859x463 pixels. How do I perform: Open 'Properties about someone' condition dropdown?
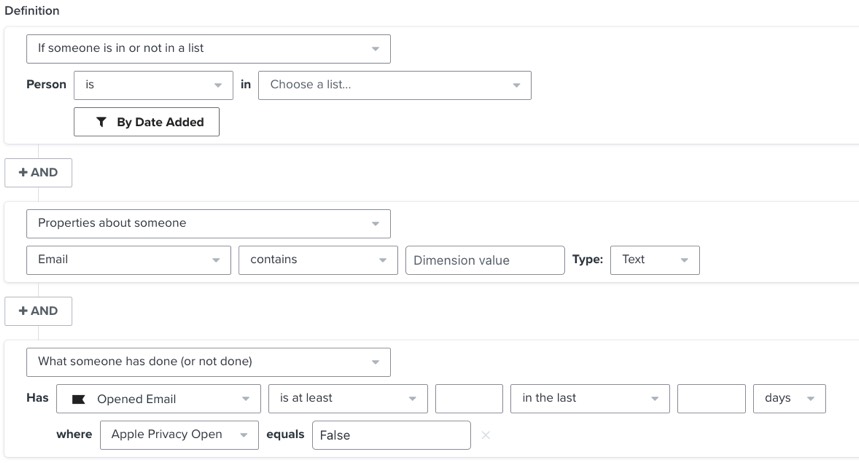click(x=208, y=223)
